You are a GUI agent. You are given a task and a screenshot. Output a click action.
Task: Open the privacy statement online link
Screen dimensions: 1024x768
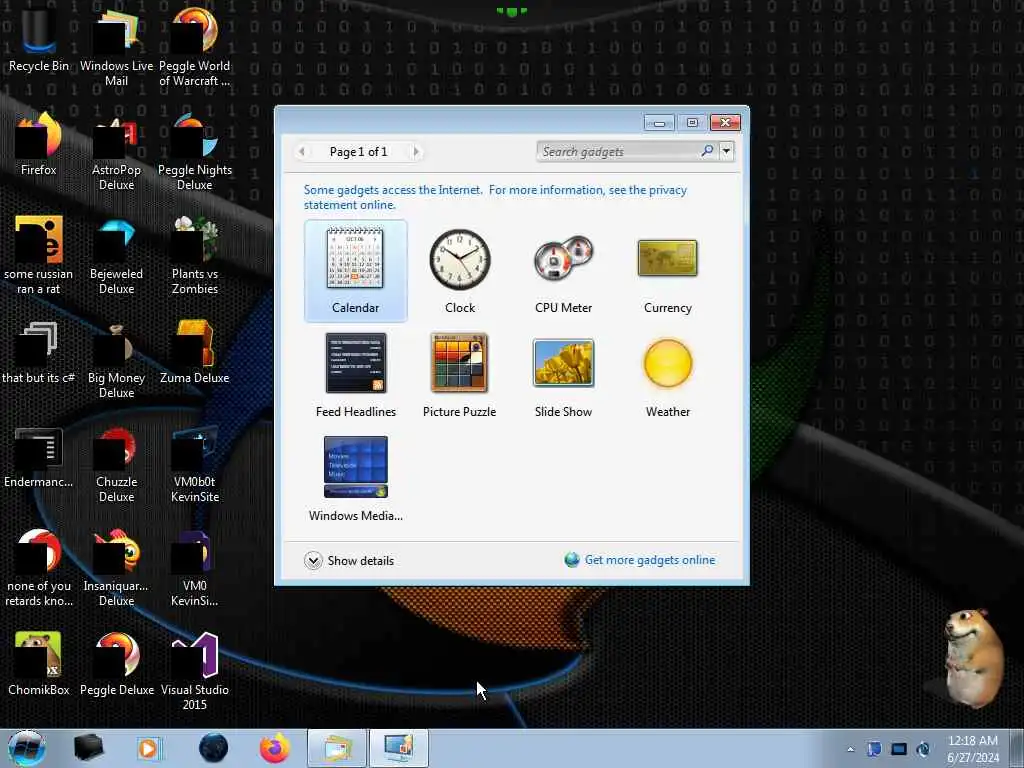click(495, 197)
